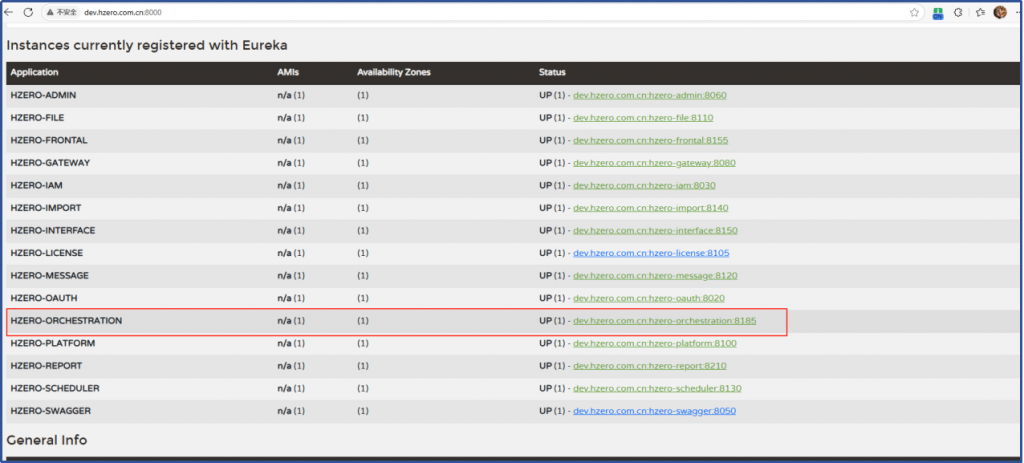The height and width of the screenshot is (463, 1024).
Task: Click the cat profile avatar
Action: 1000,12
